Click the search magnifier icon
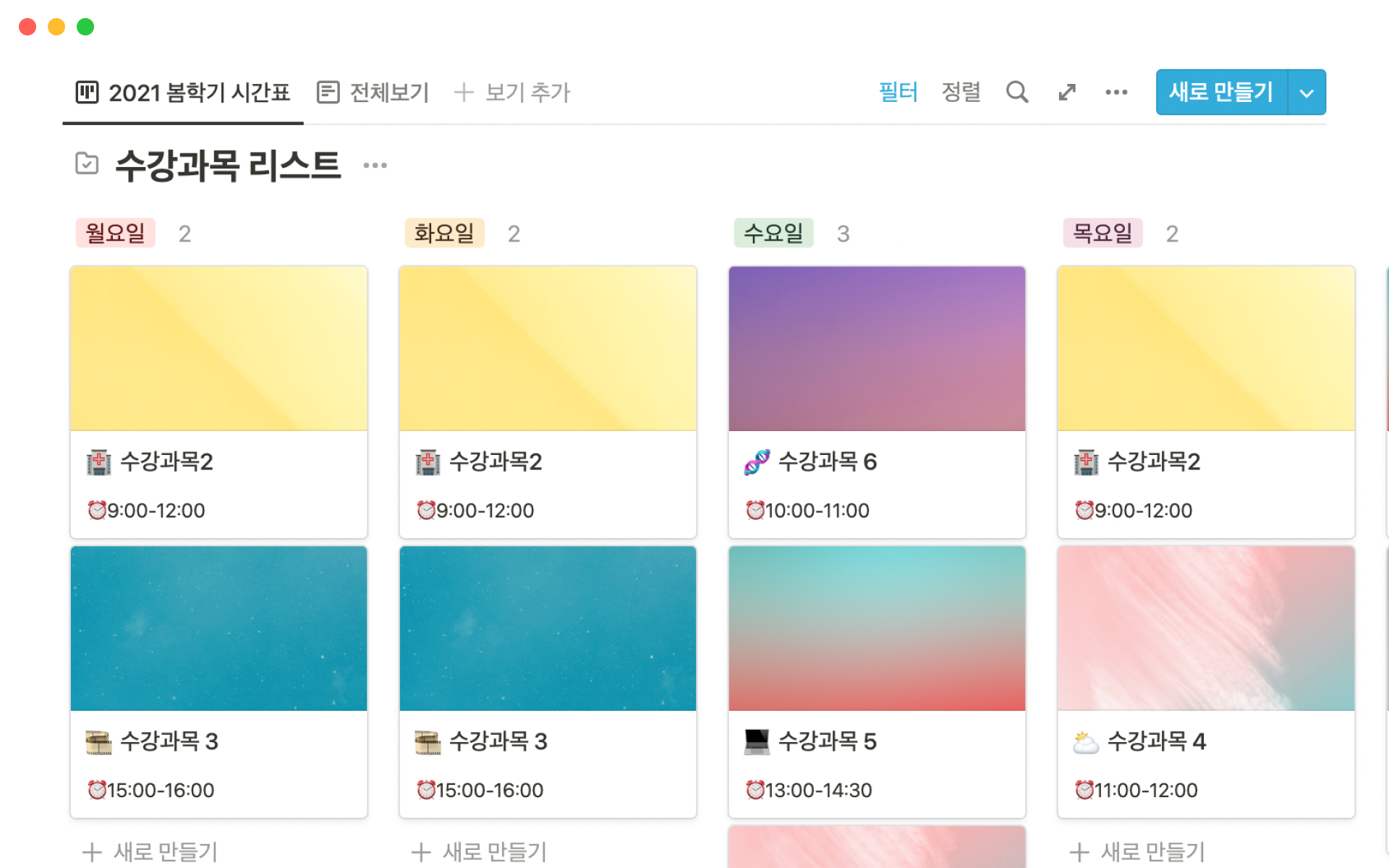The width and height of the screenshot is (1389, 868). pyautogui.click(x=1016, y=92)
